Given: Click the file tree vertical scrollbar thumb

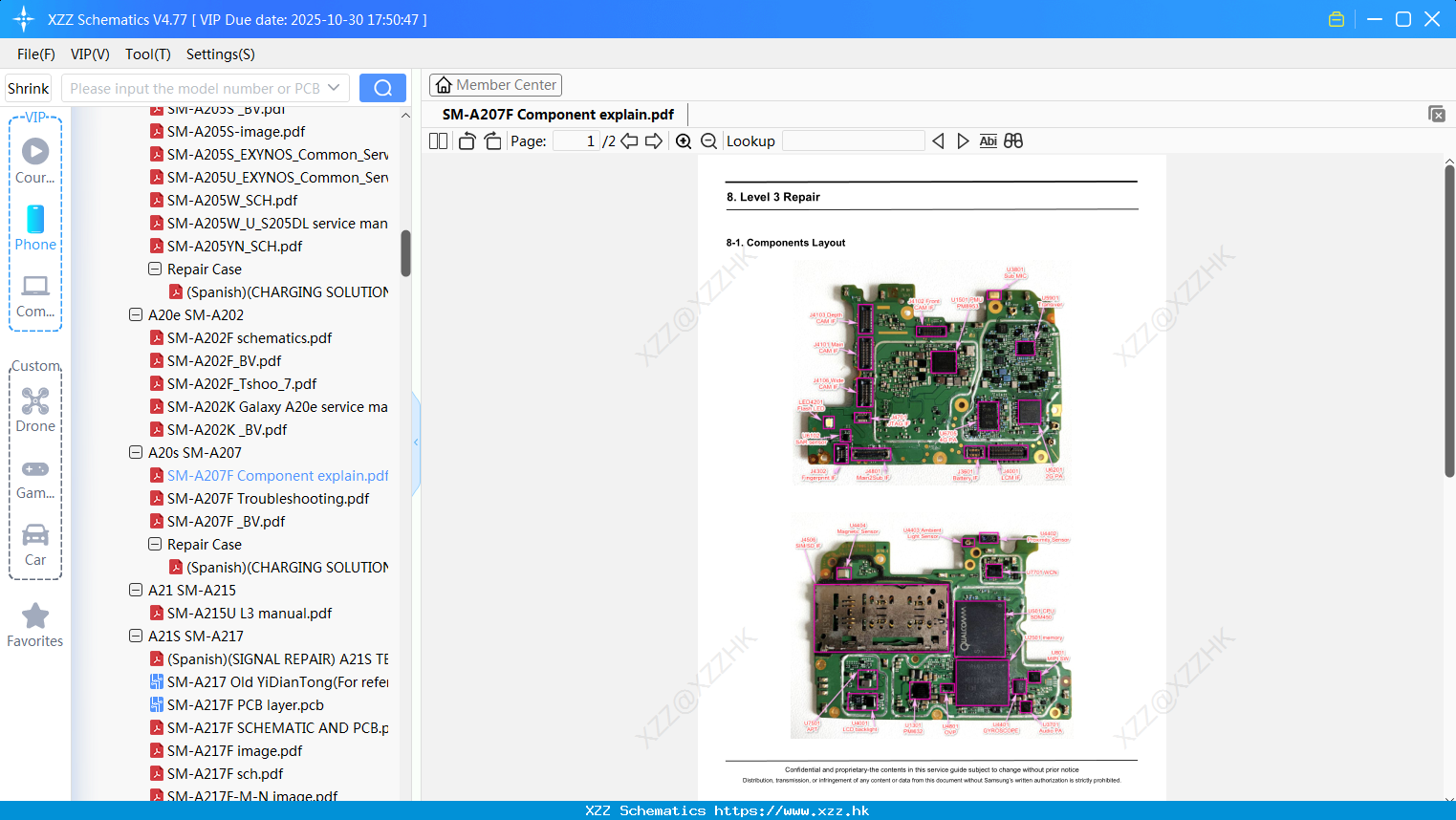Looking at the screenshot, I should (405, 252).
